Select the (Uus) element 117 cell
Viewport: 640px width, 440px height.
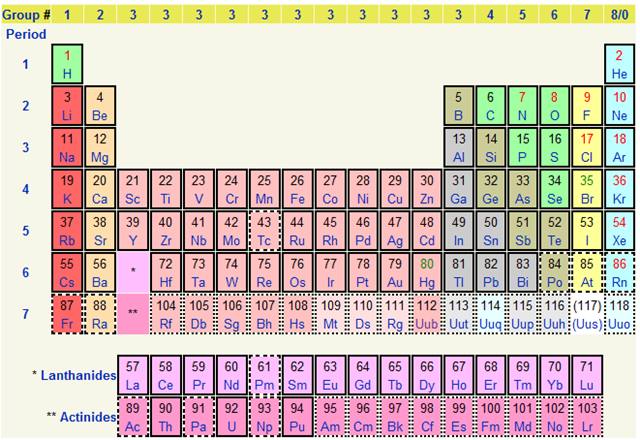(587, 314)
